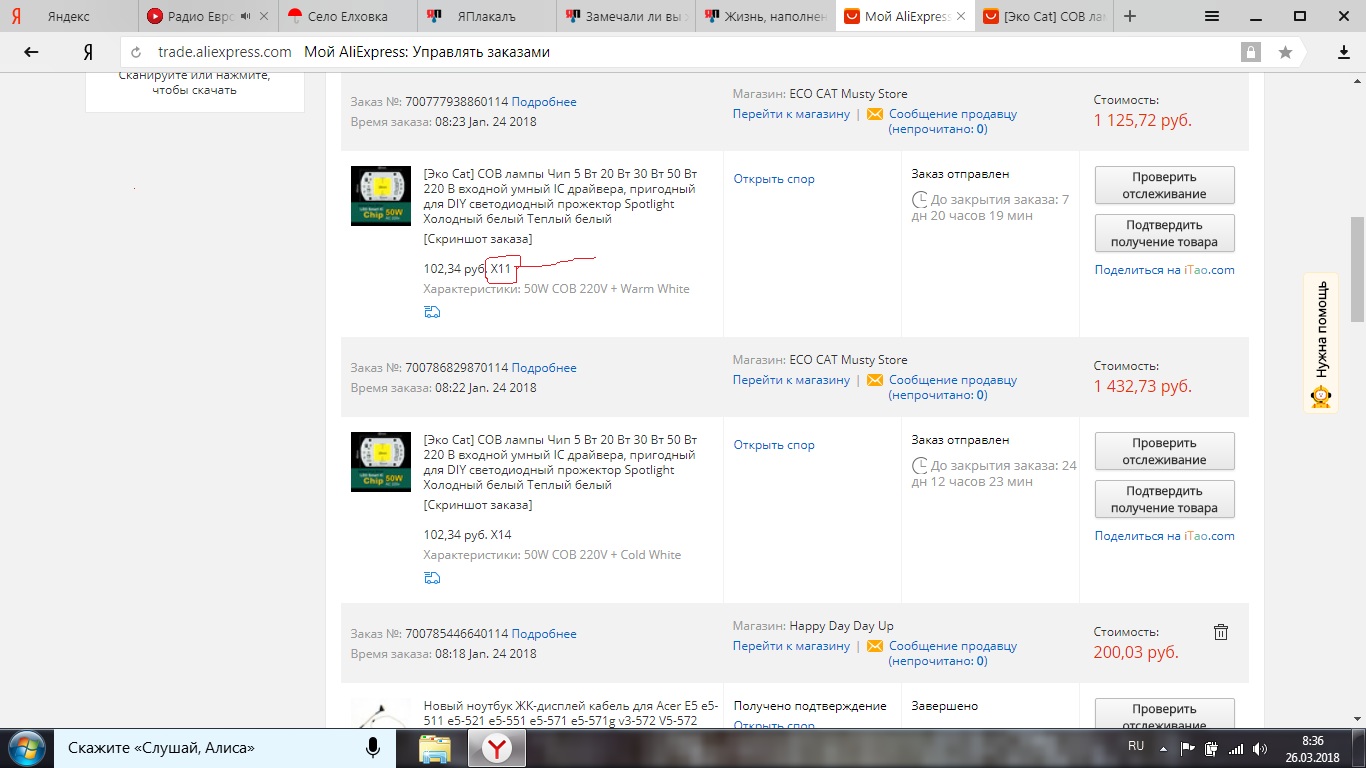Screen dimensions: 1366x768
Task: Open the Warm White COB lamp thumbnail
Action: tap(381, 196)
